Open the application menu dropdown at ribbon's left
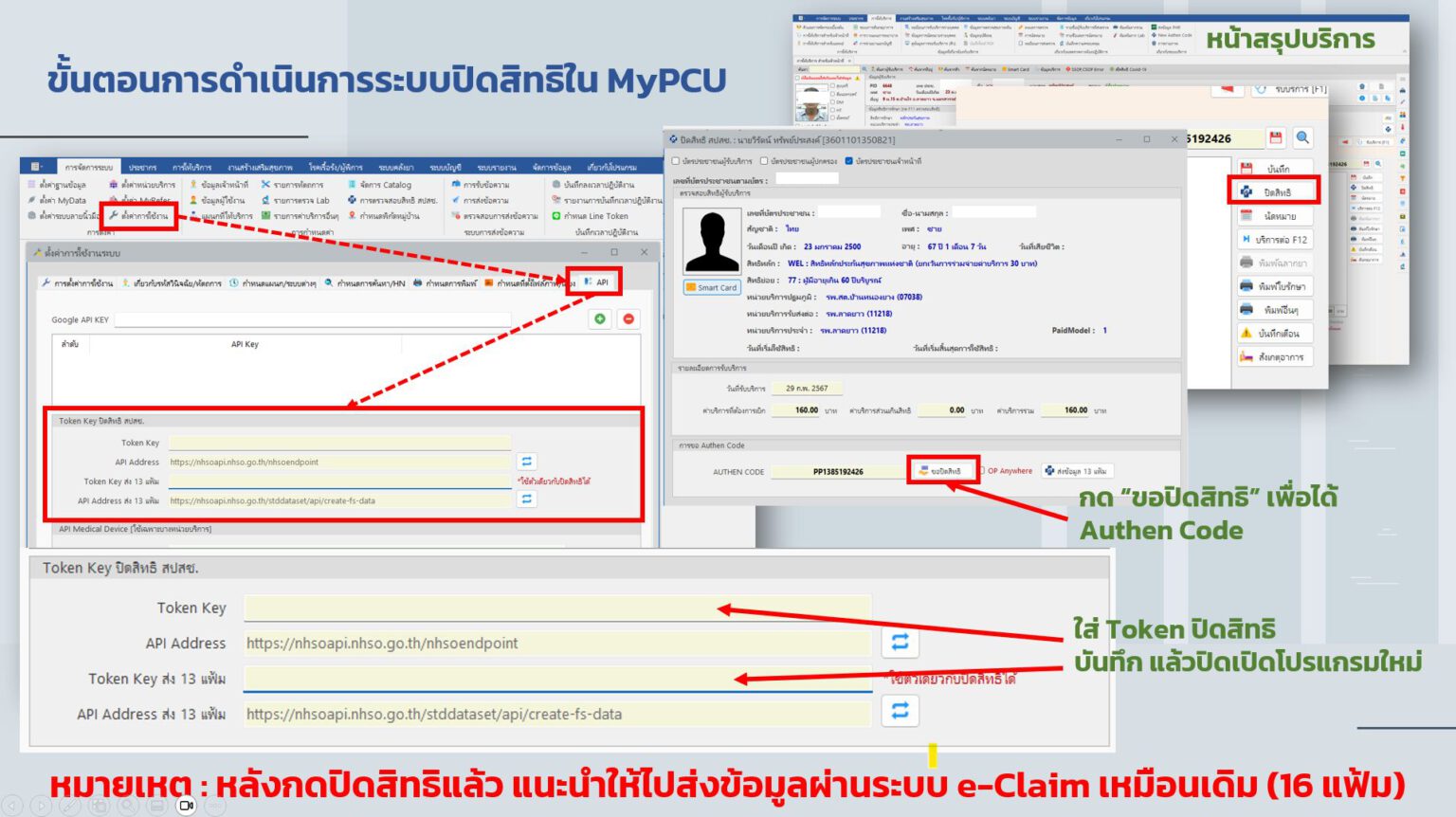Image resolution: width=1456 pixels, height=817 pixels. (x=34, y=167)
